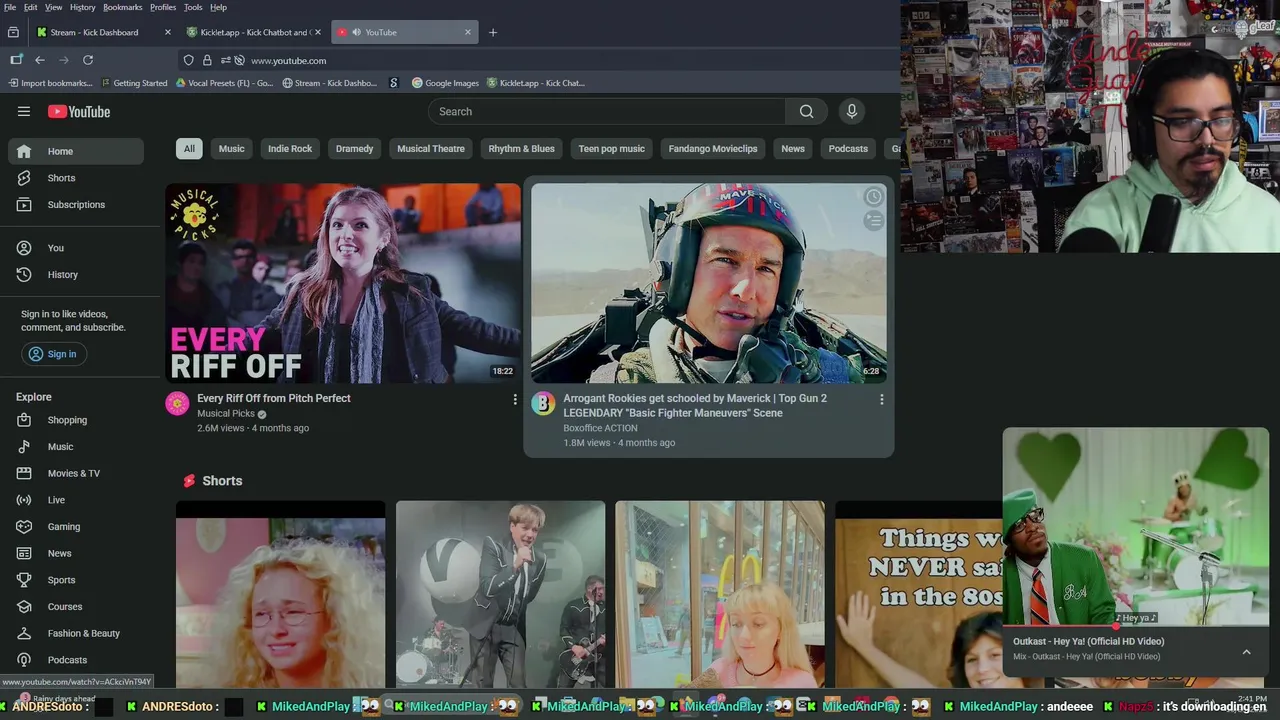
Task: Open Podcasts in the sidebar
Action: click(x=76, y=660)
